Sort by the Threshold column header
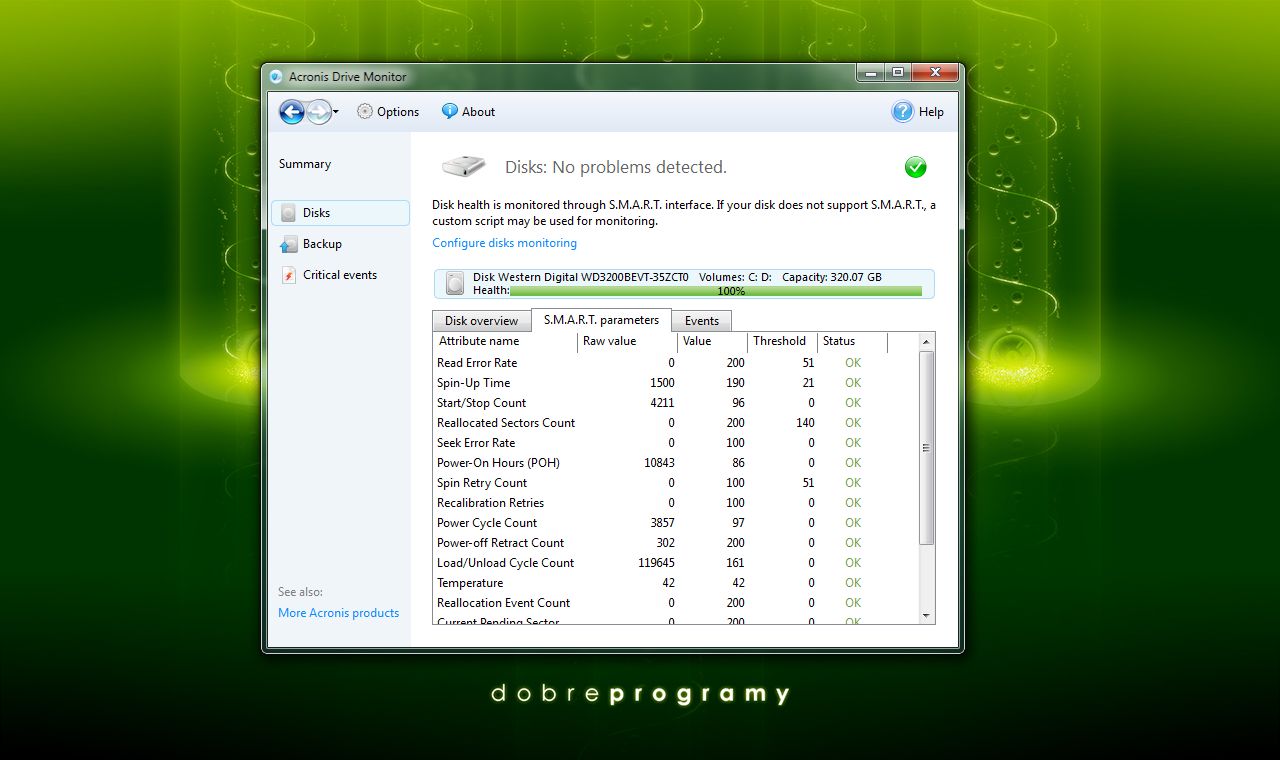1280x760 pixels. coord(781,341)
